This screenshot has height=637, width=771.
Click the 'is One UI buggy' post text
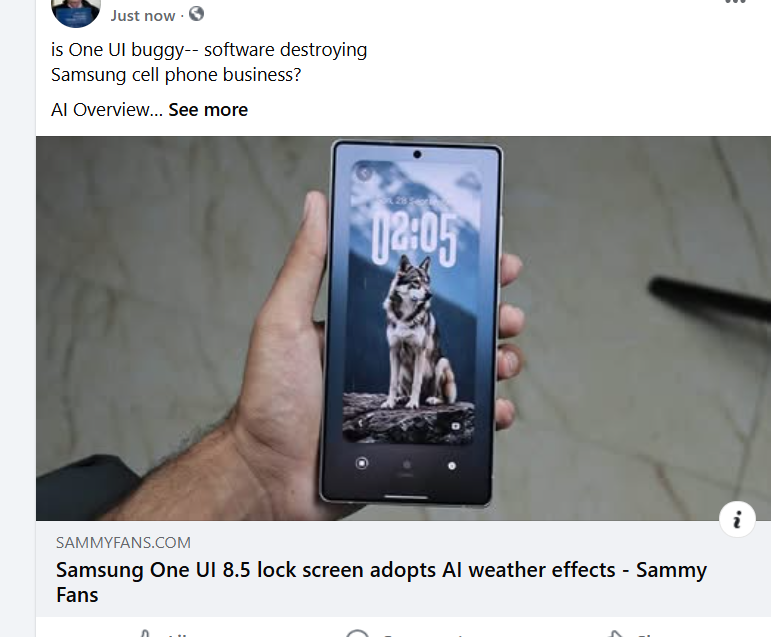coord(209,62)
